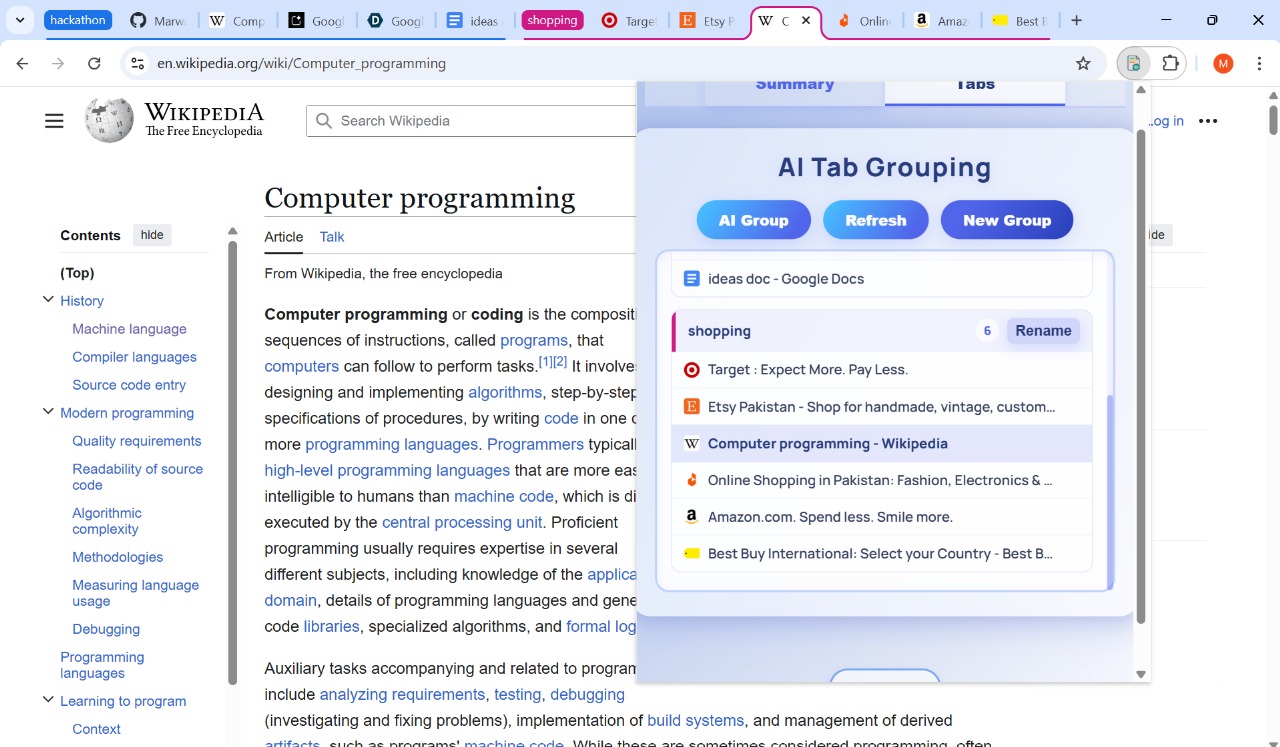Follow the algorithms link in article
1280x747 pixels.
click(505, 392)
